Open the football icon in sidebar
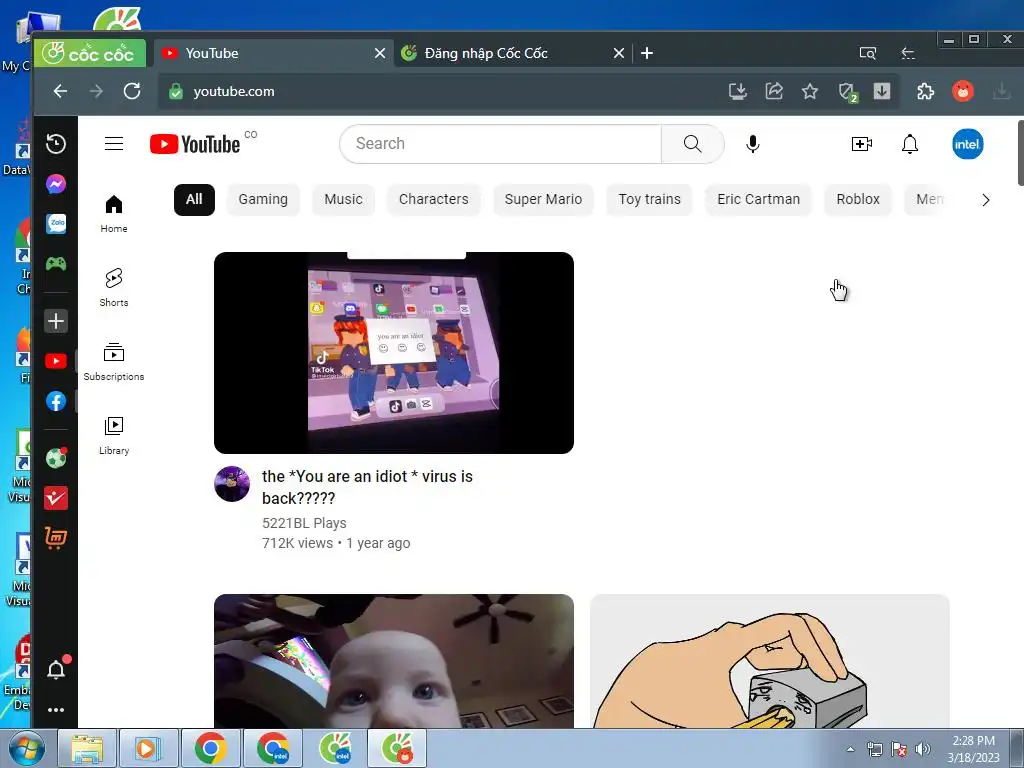 [56, 458]
